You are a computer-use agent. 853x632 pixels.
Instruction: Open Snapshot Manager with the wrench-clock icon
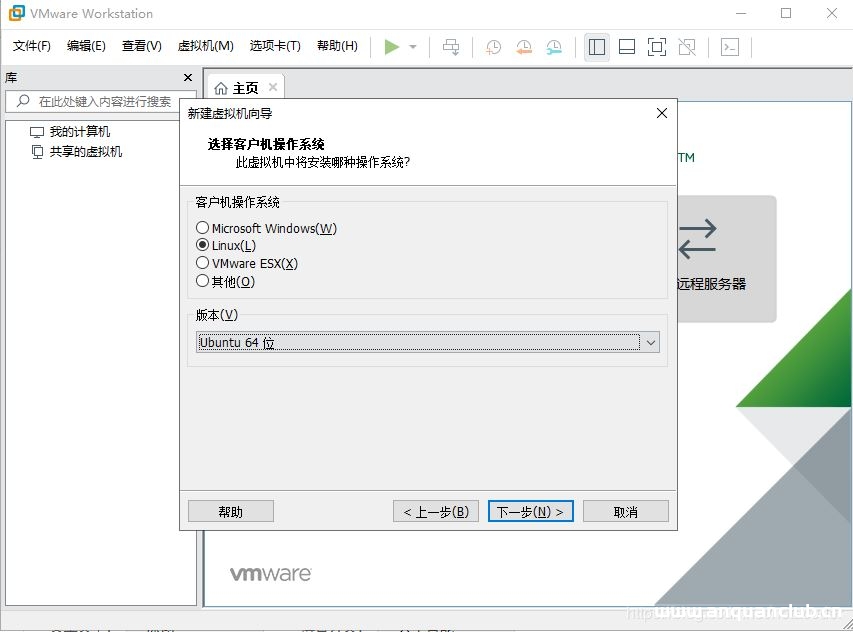553,46
